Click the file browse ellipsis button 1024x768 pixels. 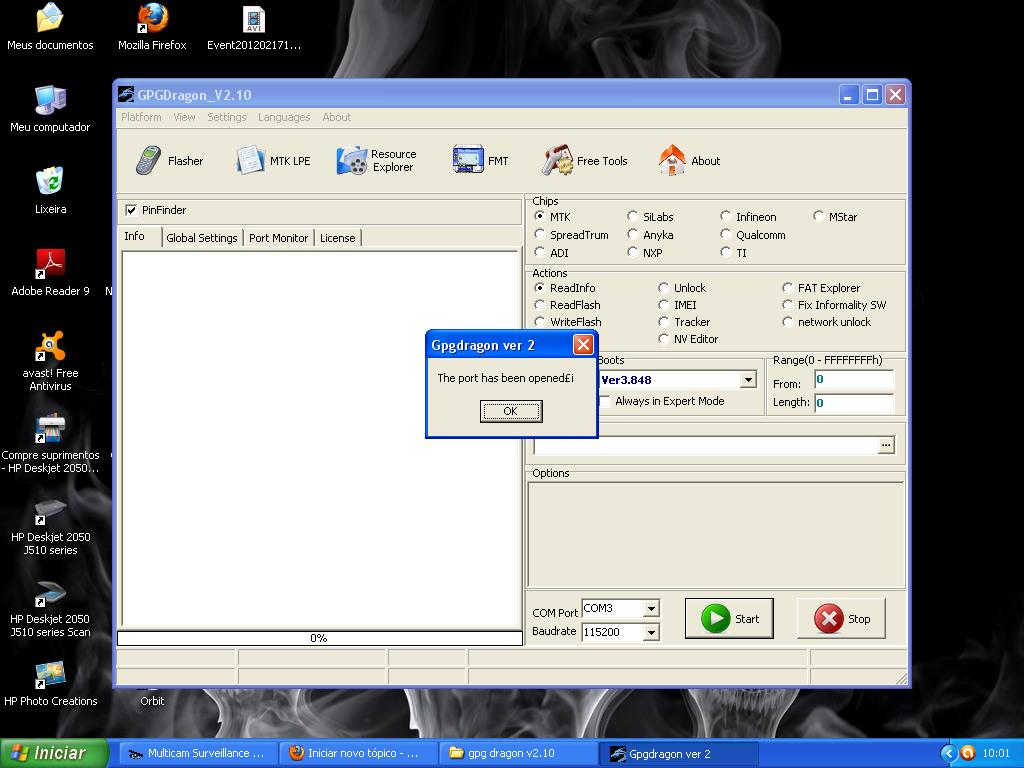pyautogui.click(x=886, y=445)
